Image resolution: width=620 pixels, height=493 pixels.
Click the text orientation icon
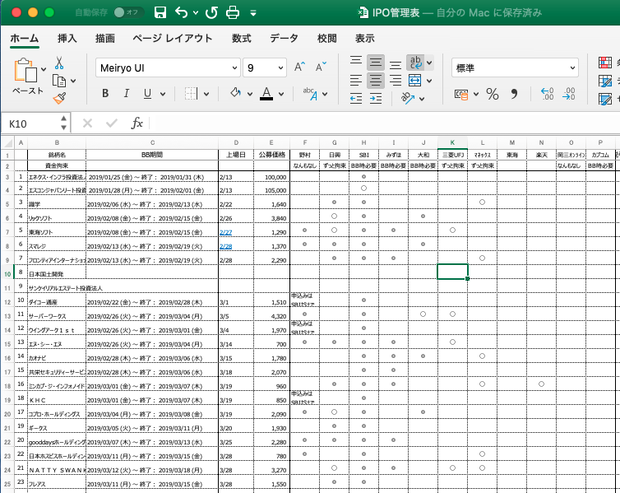click(x=408, y=98)
